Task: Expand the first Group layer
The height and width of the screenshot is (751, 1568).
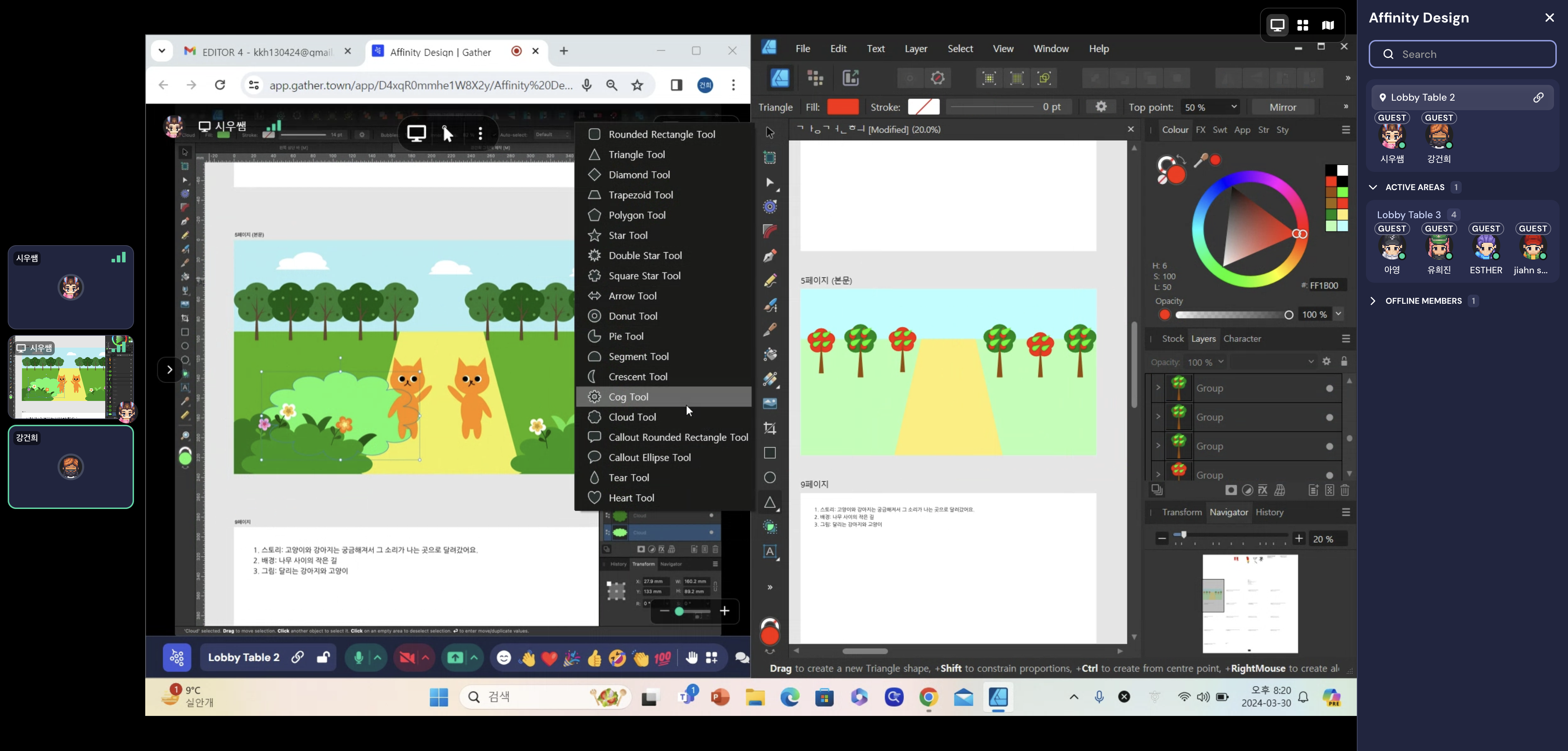Action: 1158,388
